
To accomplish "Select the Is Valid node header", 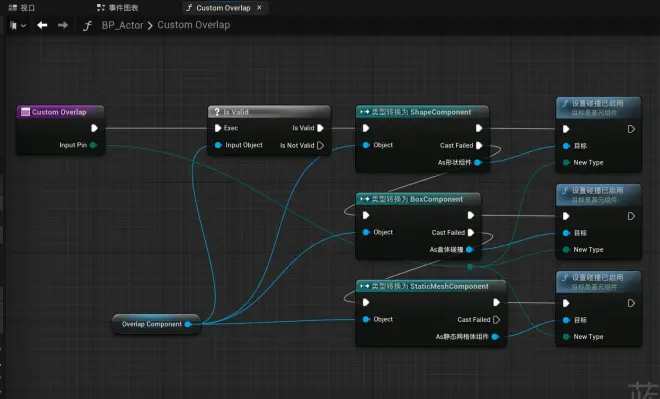I will pos(269,112).
